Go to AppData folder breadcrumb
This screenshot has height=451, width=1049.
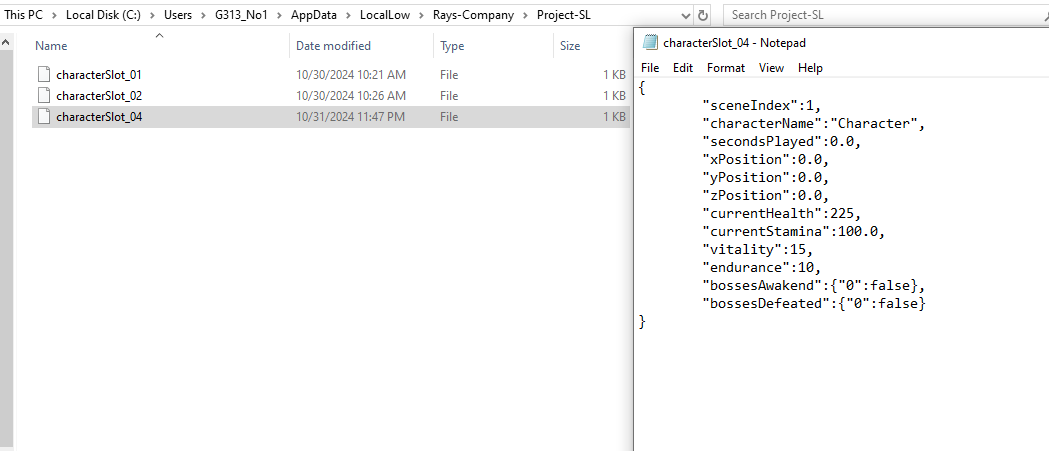coord(313,15)
